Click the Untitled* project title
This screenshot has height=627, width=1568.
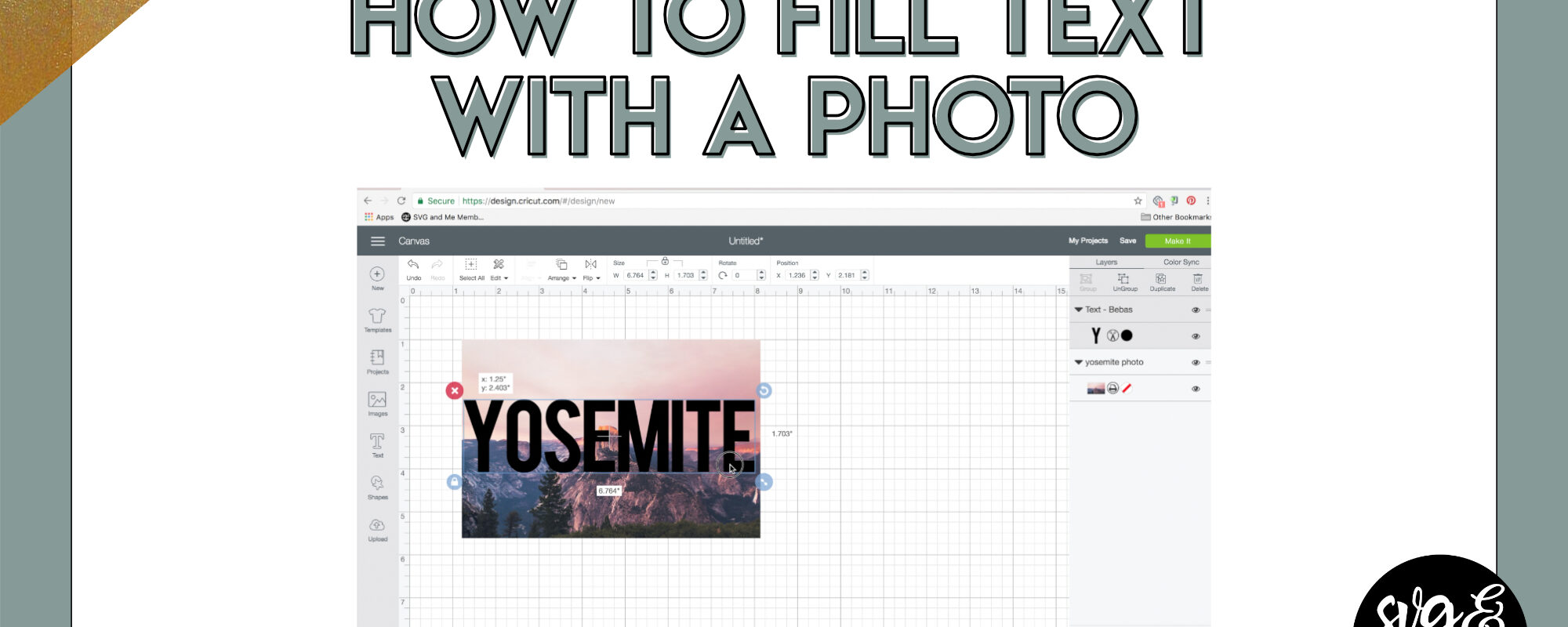[746, 241]
